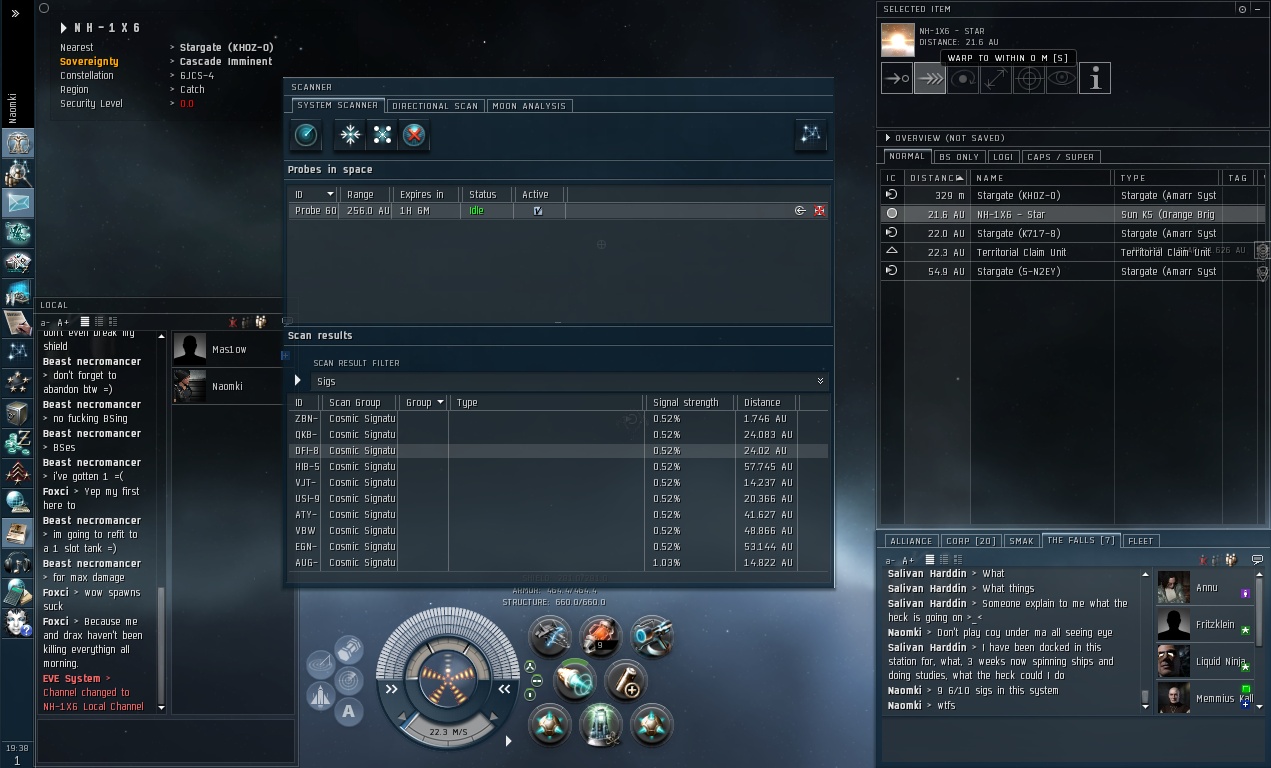Open the Sigs filter dropdown
1271x768 pixels.
(570, 381)
